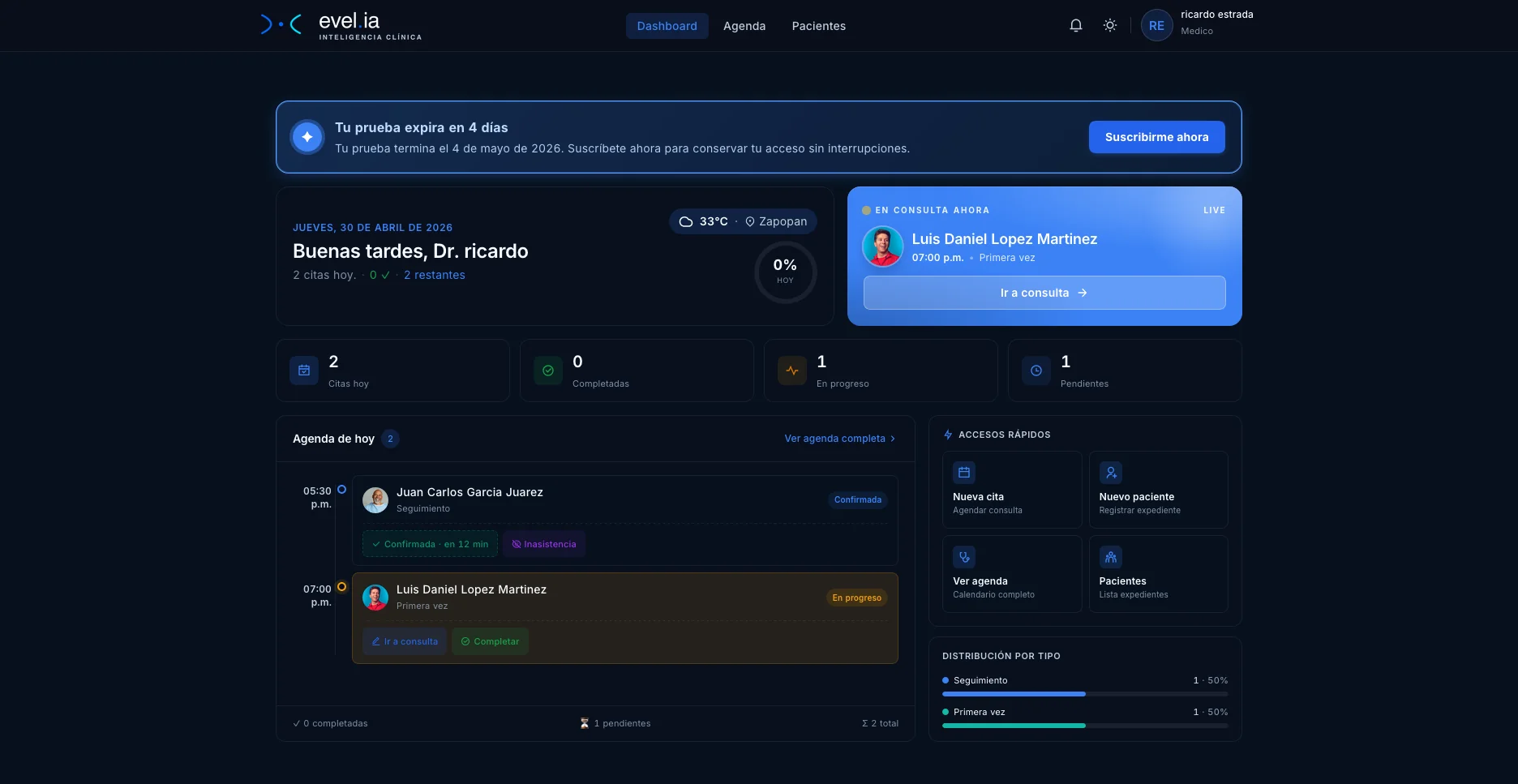Click the Pendientes clock icon

(1036, 371)
